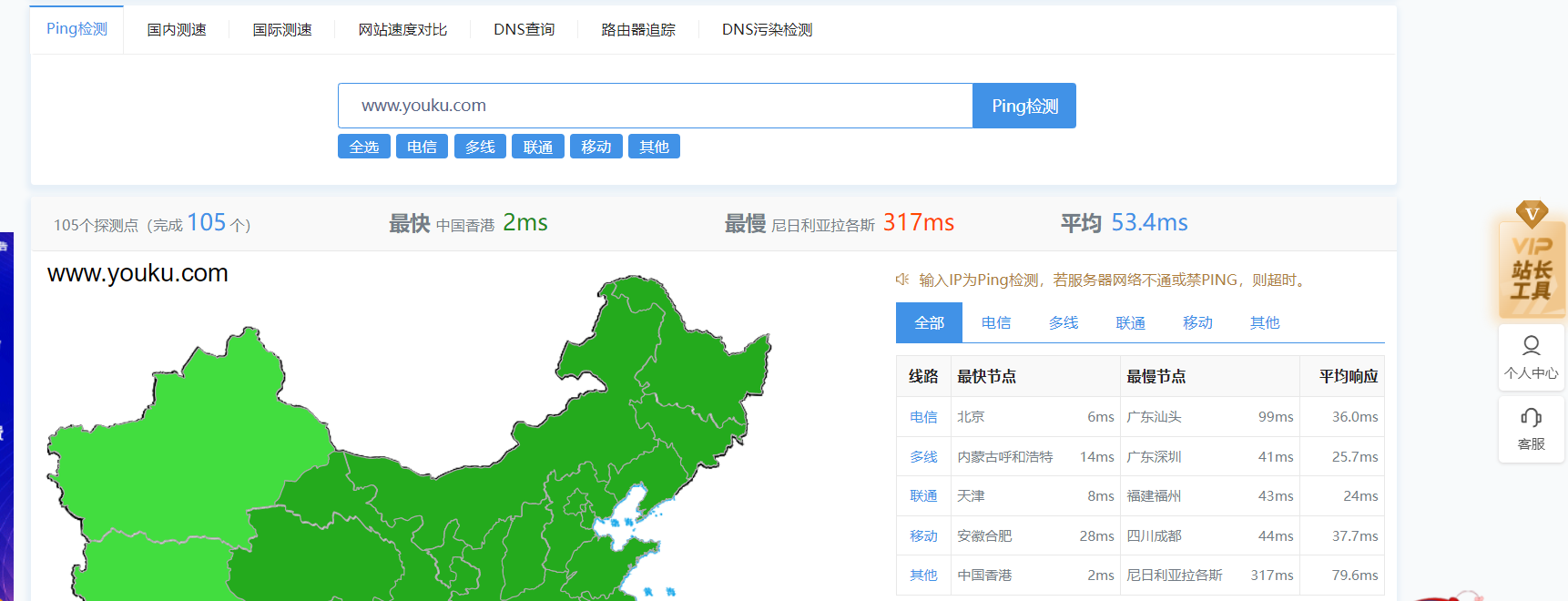
Task: Click 其他 link in the table row
Action: (923, 575)
